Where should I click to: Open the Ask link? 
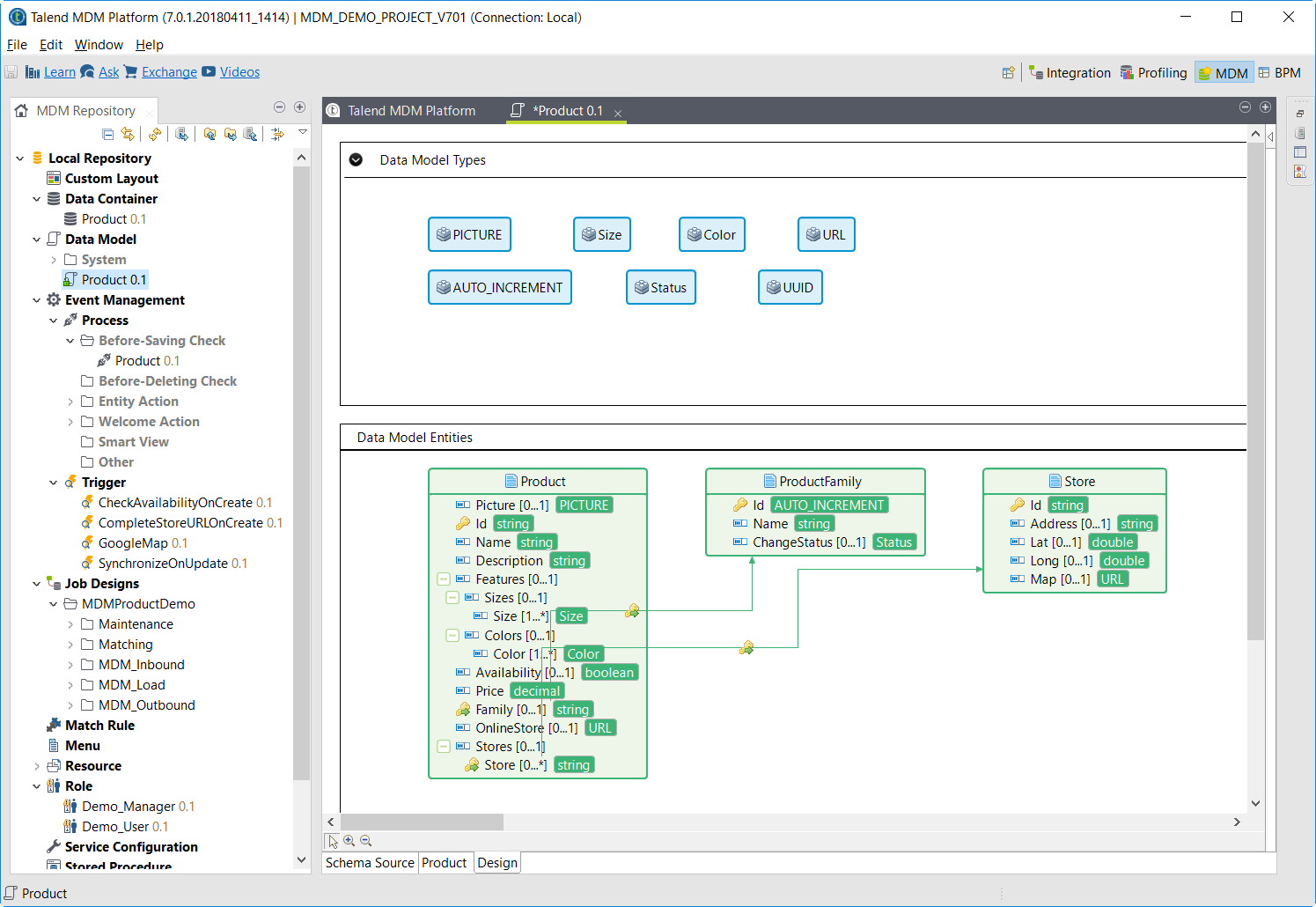pyautogui.click(x=109, y=72)
